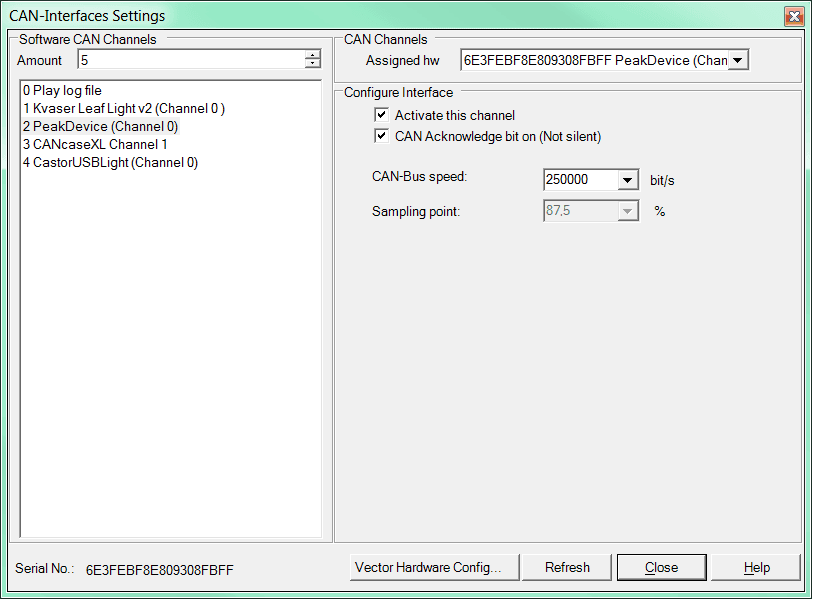Select the Kvaser Leaf Light v2 channel
The image size is (816, 599).
(110, 110)
